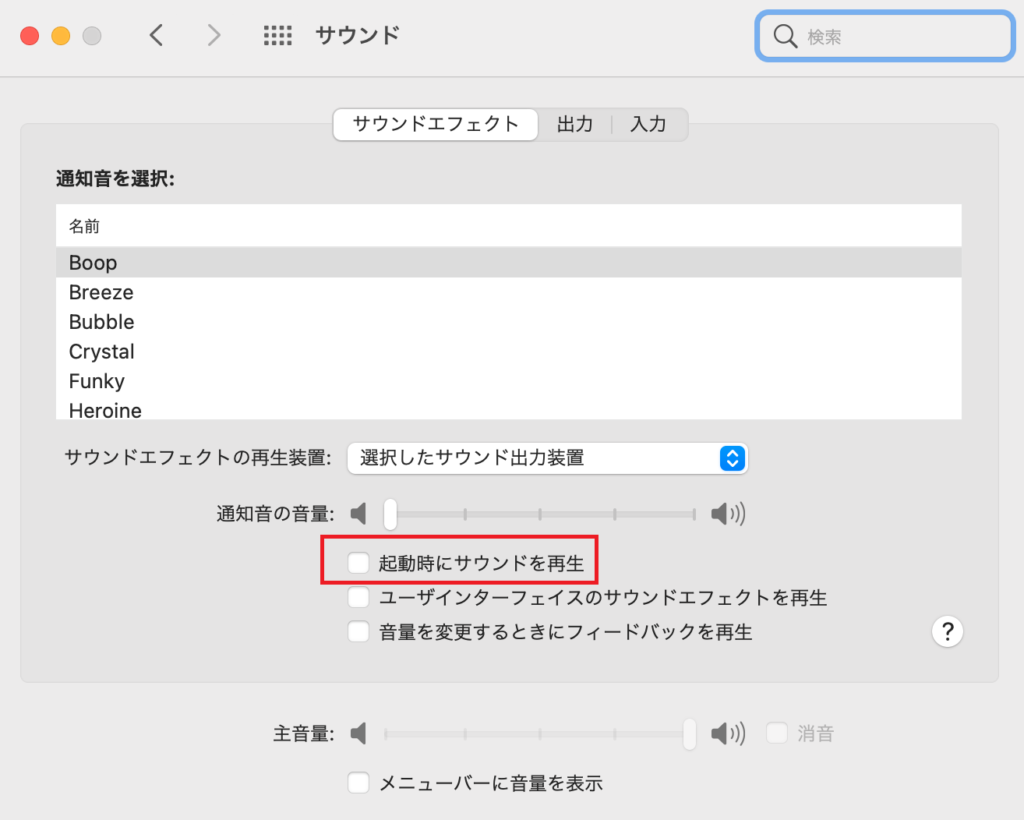Screen dimensions: 1024x820
Task: Enable メニューバーに音量を表示 checkbox
Action: click(x=359, y=782)
